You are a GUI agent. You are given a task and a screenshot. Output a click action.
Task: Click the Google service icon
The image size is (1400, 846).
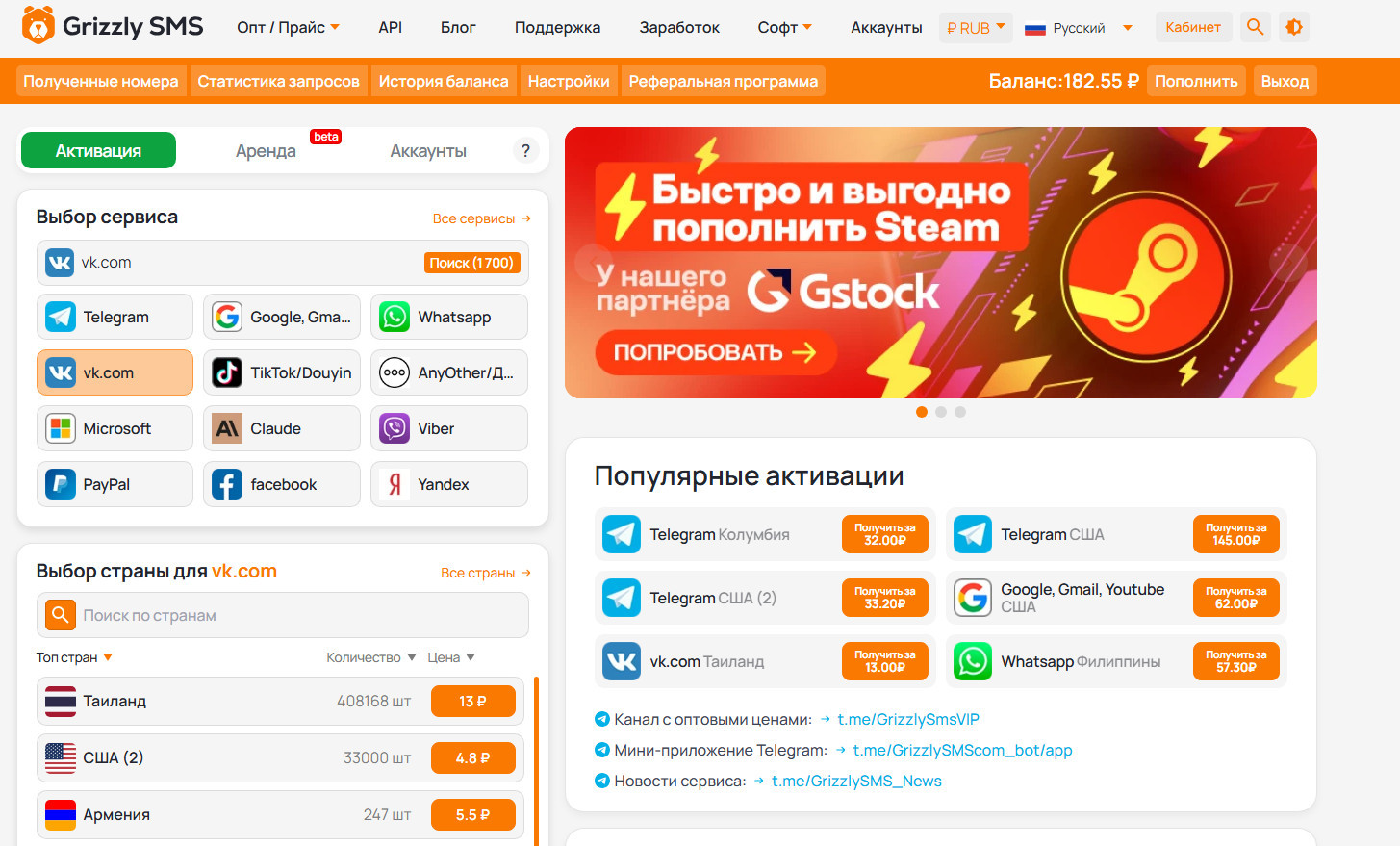tap(227, 317)
